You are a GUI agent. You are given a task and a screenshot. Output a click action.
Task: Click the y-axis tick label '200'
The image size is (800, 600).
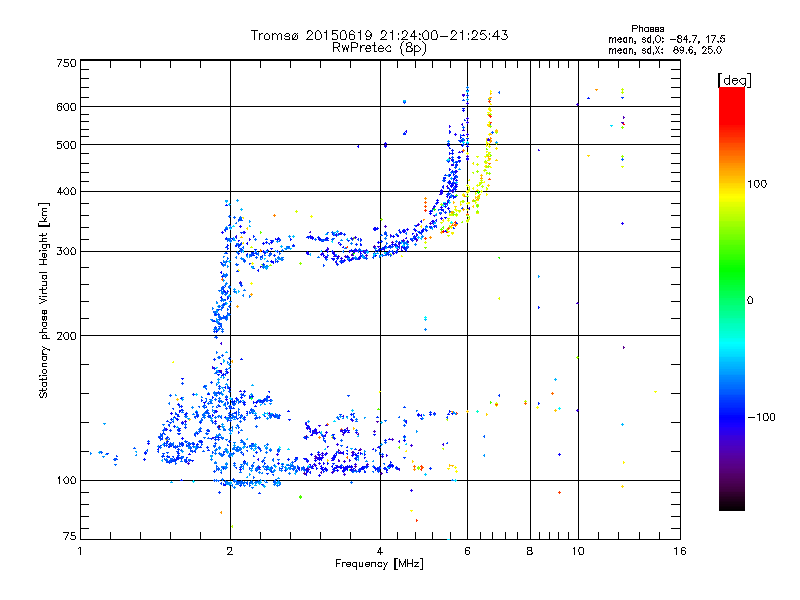point(66,336)
